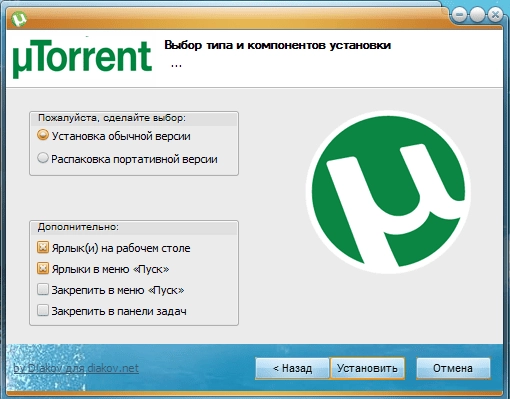Go back with the < Назад button

(292, 368)
